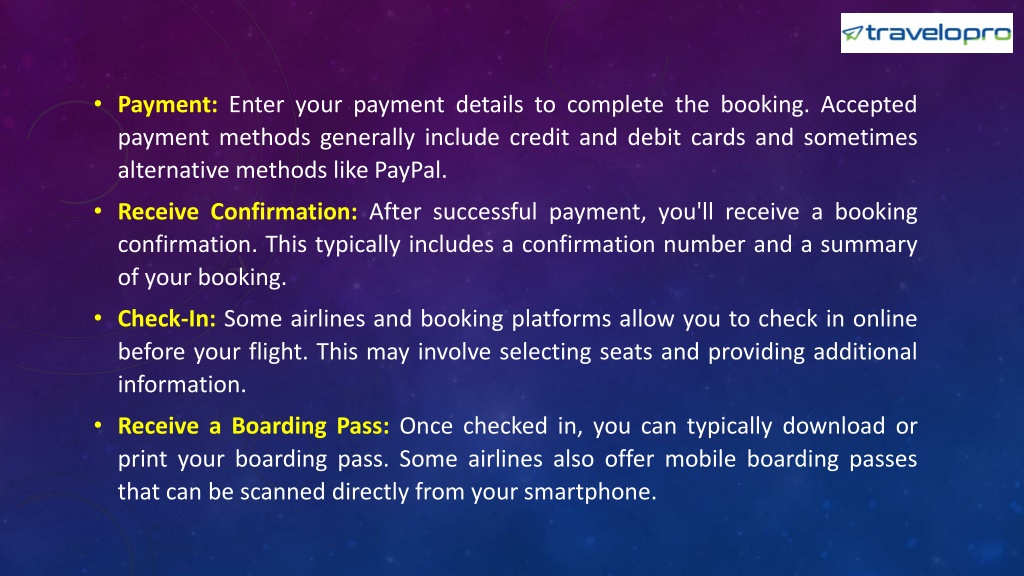The image size is (1024, 576).
Task: Click the word Accepted in first paragraph
Action: click(x=869, y=104)
